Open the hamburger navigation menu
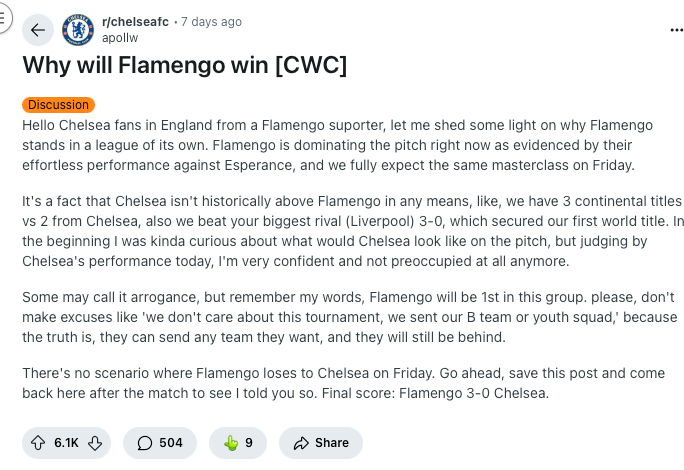 pyautogui.click(x=3, y=18)
